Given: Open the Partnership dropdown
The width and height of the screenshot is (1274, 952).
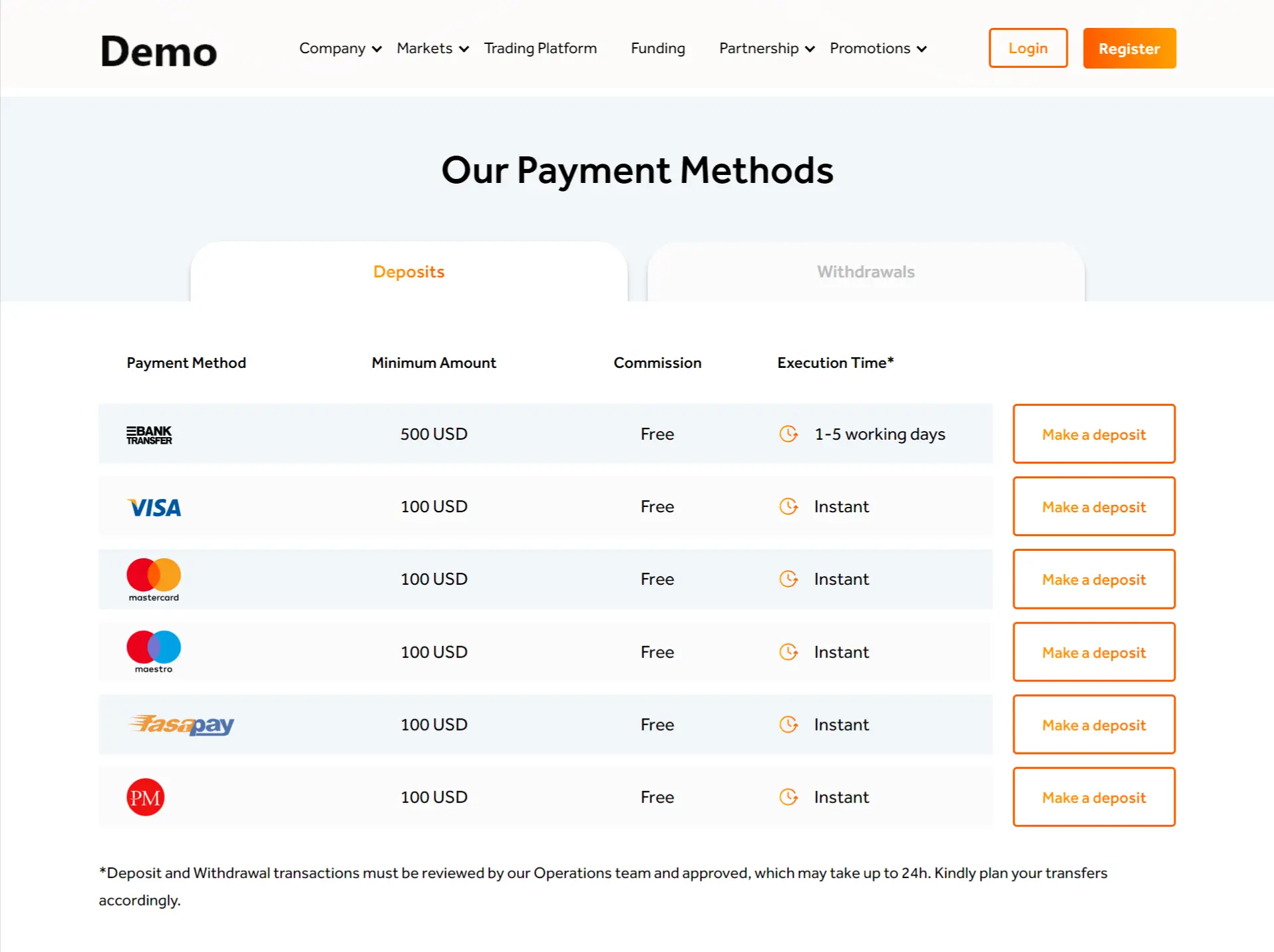Looking at the screenshot, I should [x=766, y=49].
